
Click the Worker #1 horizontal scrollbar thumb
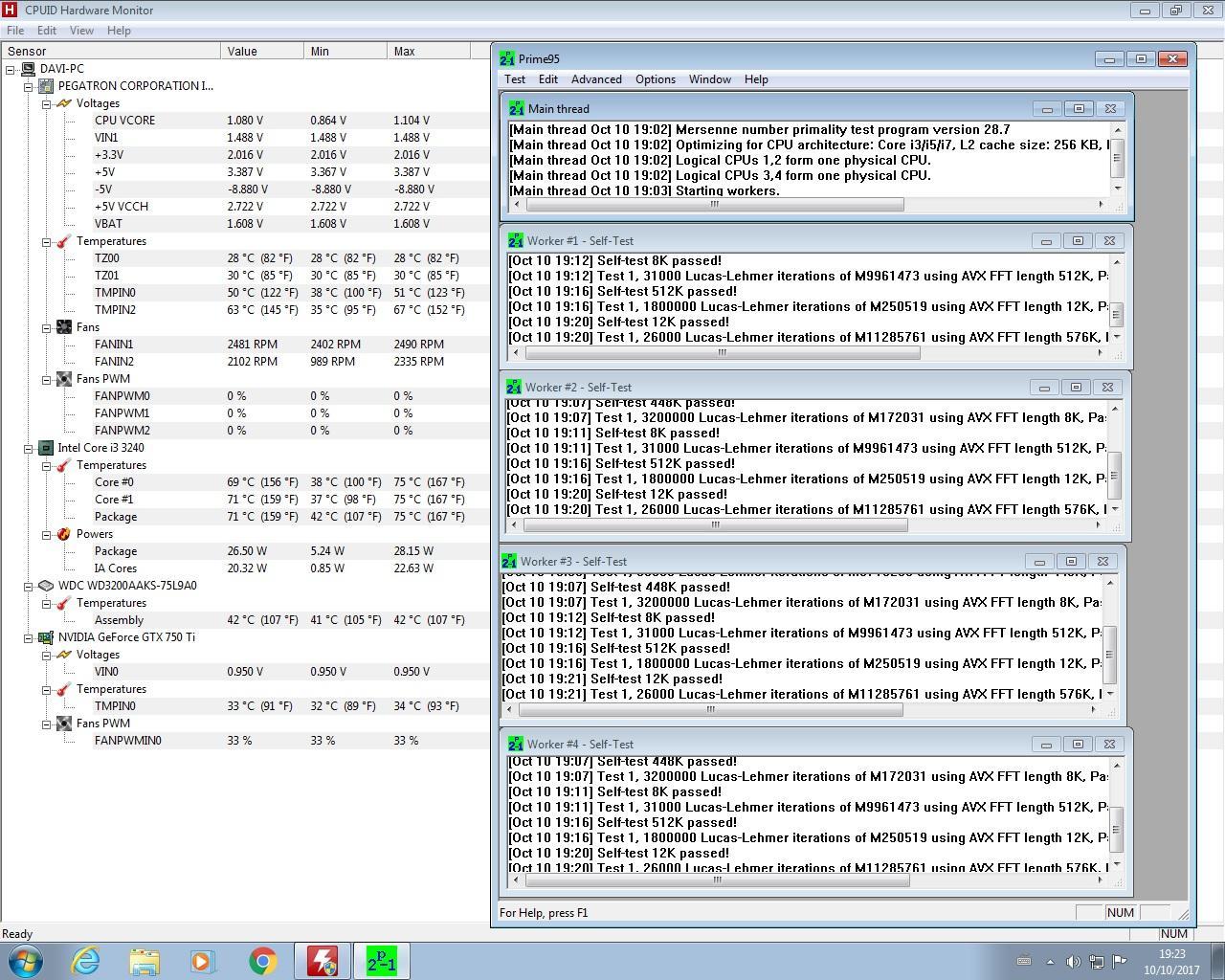point(722,353)
